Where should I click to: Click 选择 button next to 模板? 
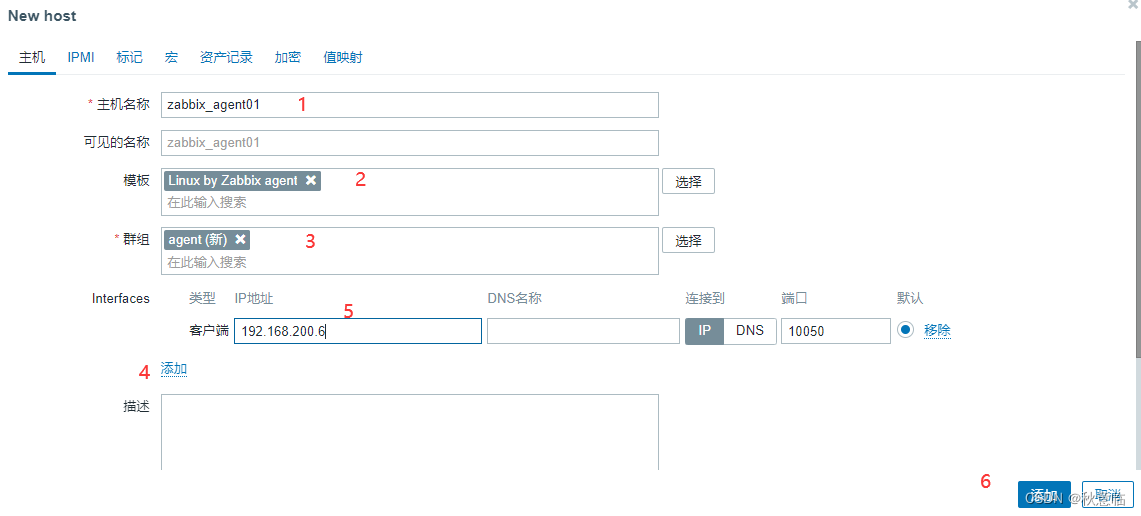[688, 181]
